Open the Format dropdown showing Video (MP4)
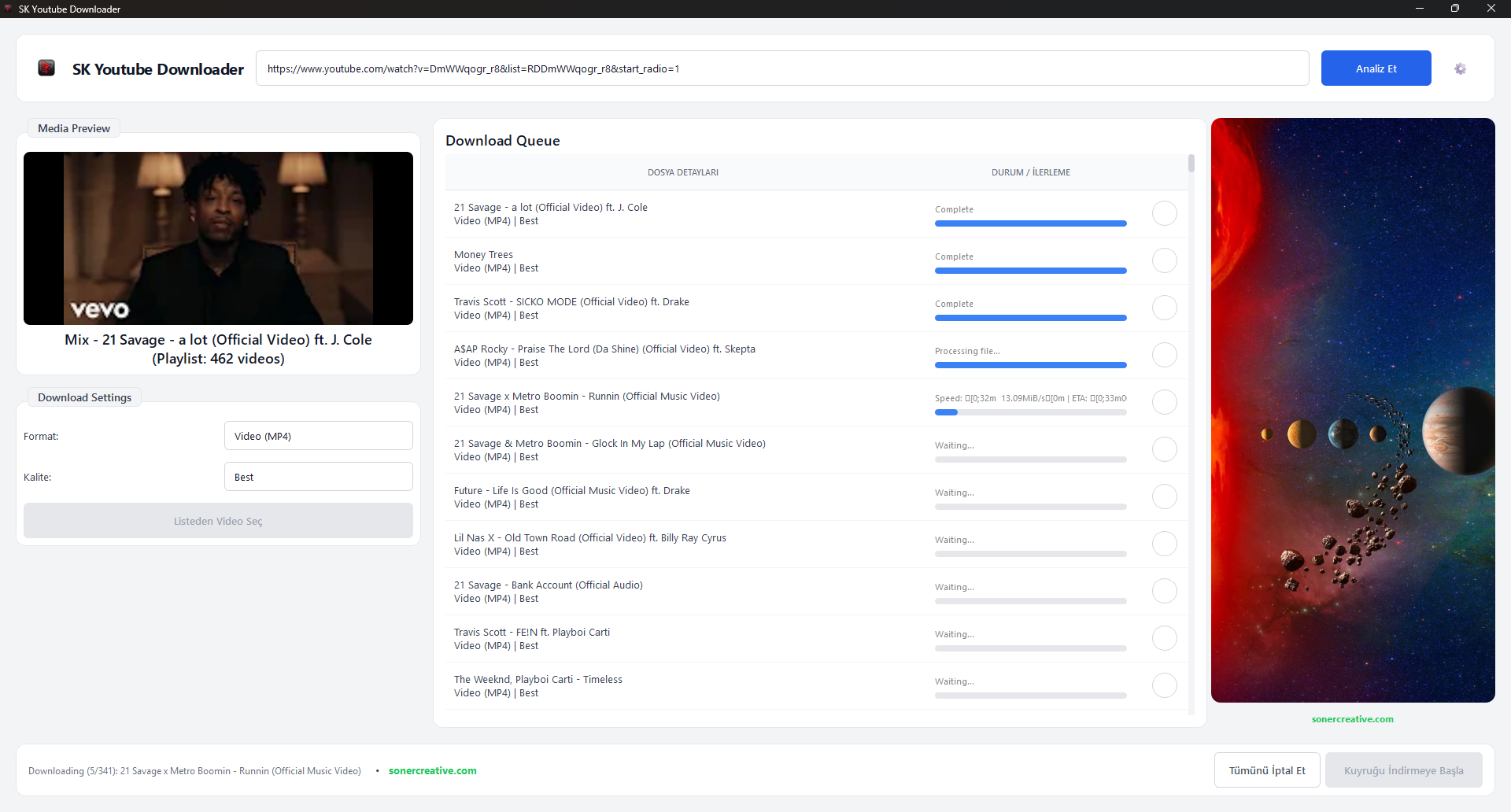Image resolution: width=1511 pixels, height=812 pixels. point(318,435)
